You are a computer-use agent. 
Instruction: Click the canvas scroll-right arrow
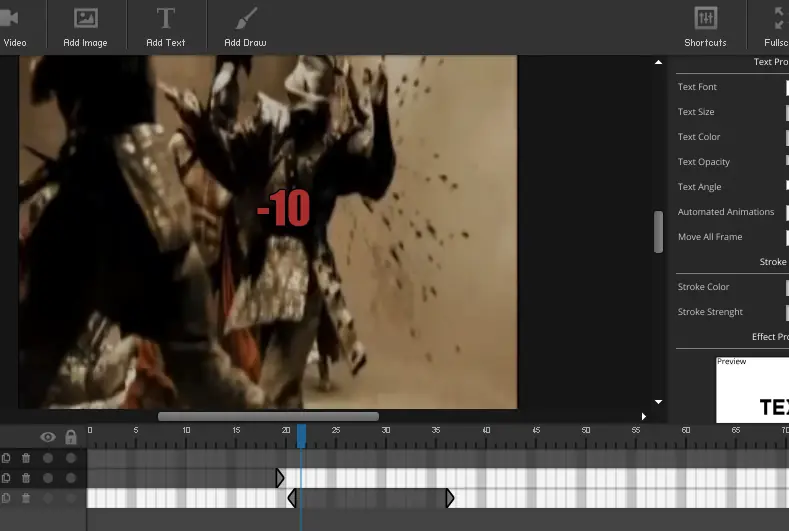pyautogui.click(x=644, y=416)
